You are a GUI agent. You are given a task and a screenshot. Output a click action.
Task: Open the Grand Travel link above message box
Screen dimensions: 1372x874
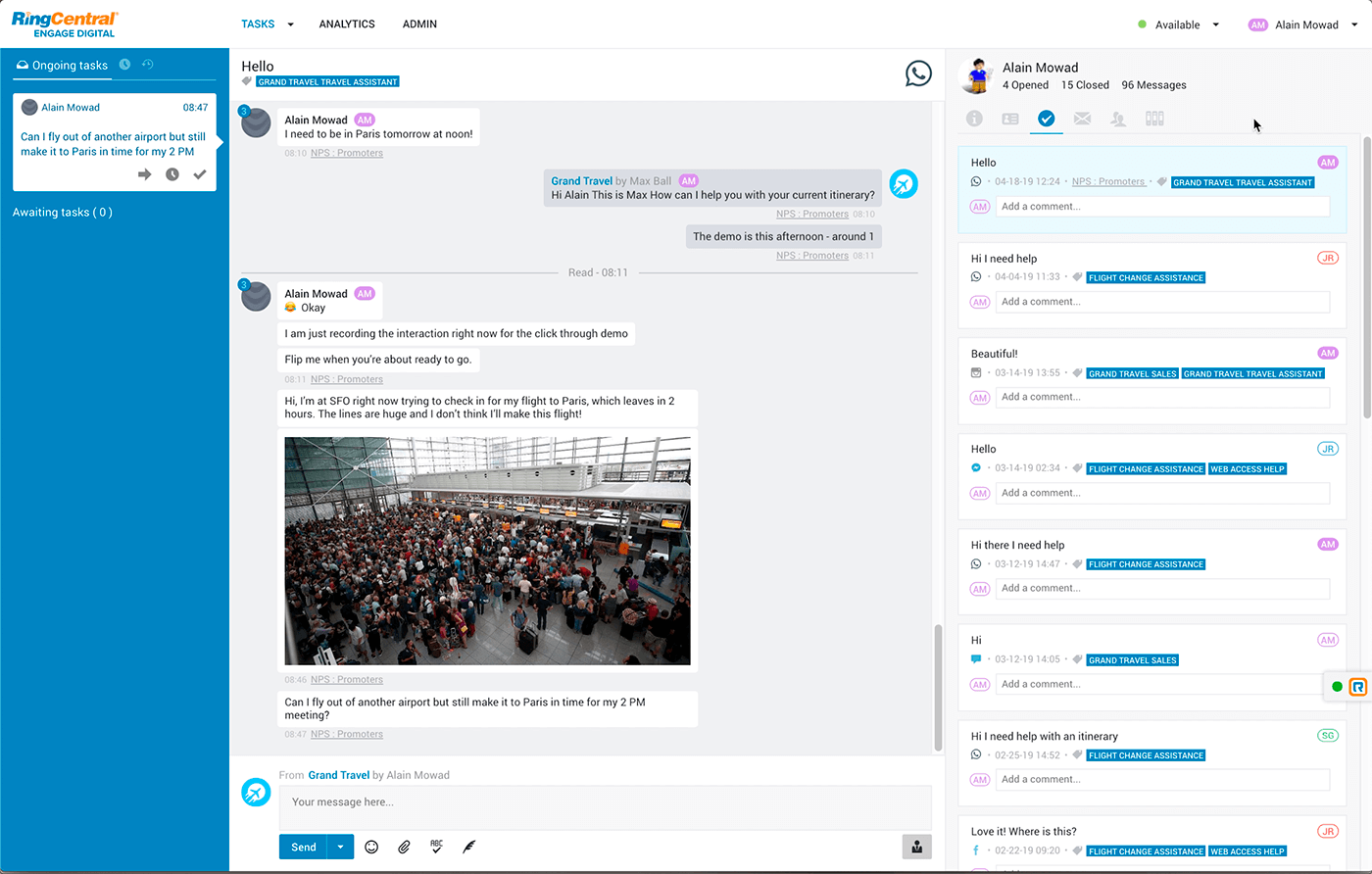338,775
